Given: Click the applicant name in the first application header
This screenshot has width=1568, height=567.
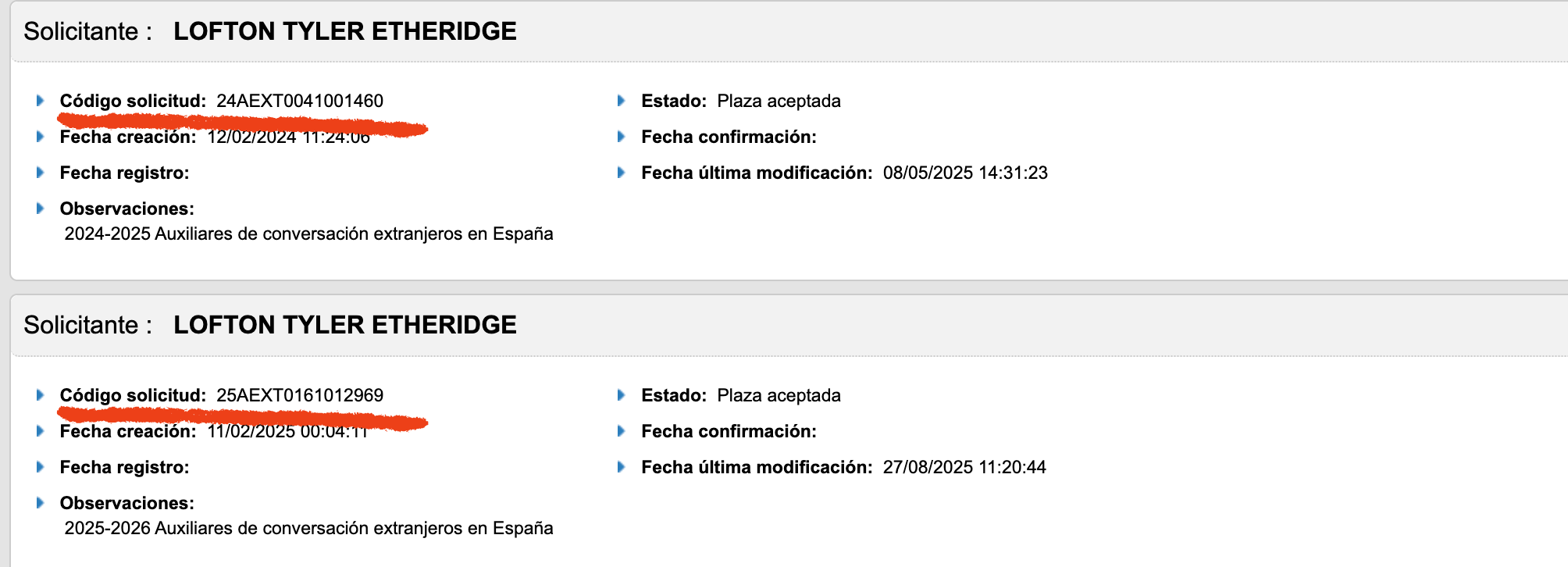Looking at the screenshot, I should pos(344,31).
